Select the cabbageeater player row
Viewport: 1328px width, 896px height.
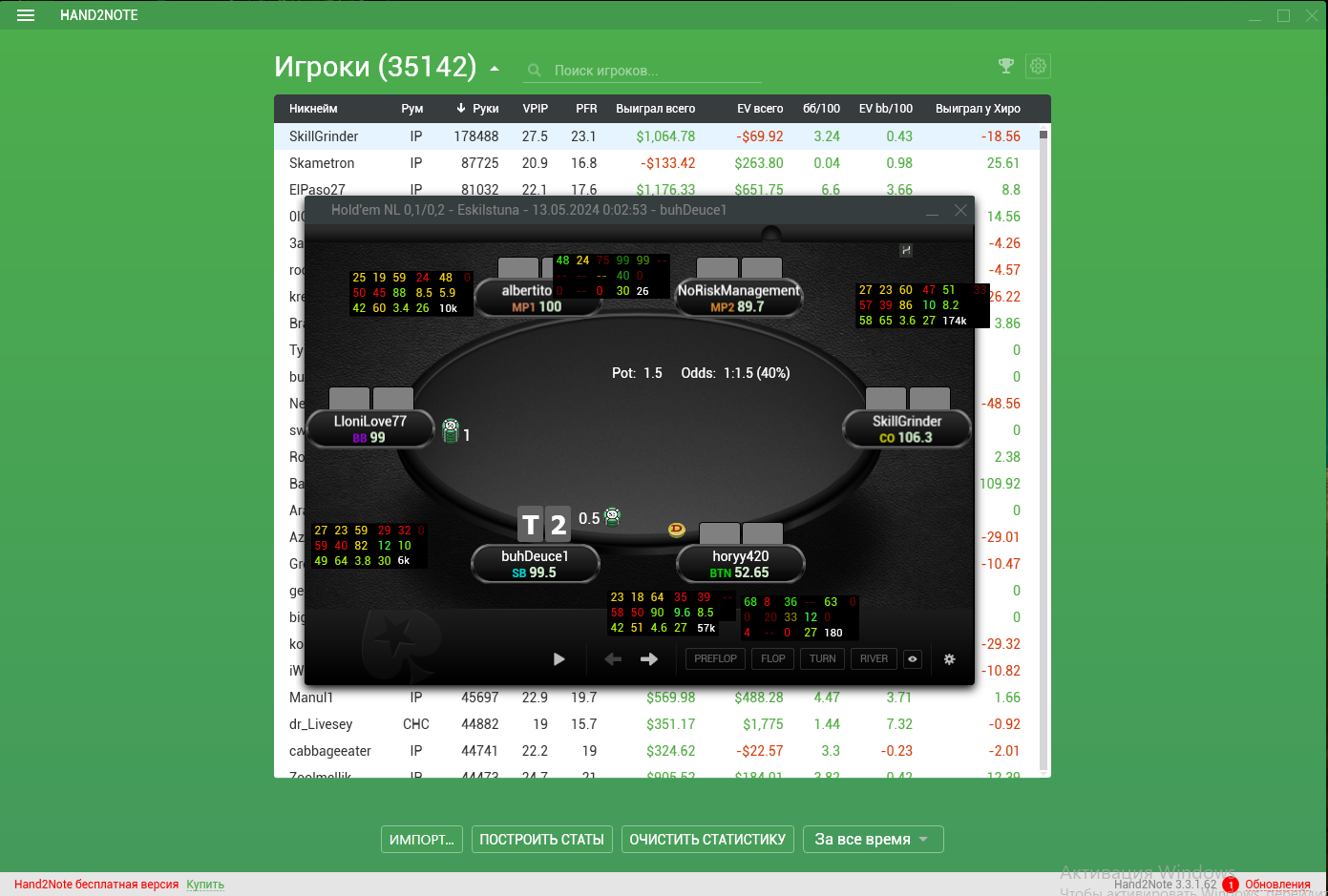click(x=656, y=751)
